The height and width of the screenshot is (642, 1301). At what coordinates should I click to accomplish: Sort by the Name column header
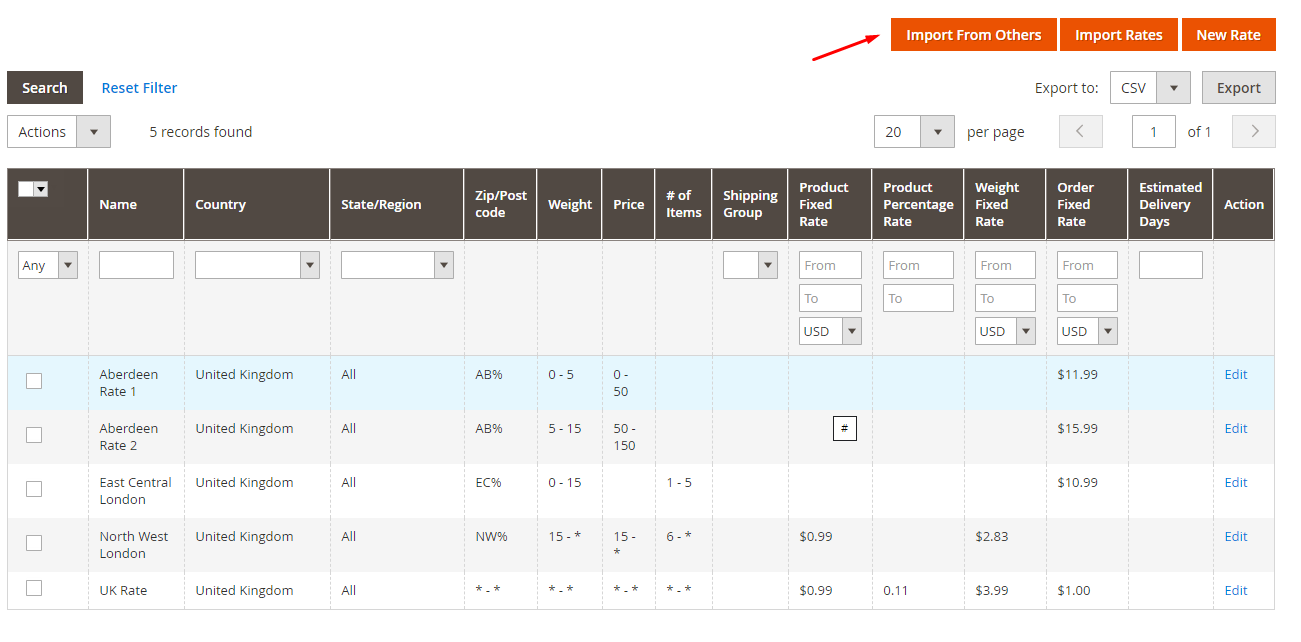tap(118, 205)
